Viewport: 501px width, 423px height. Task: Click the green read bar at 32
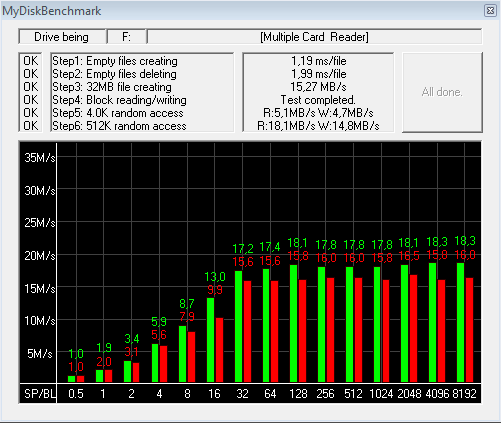239,326
